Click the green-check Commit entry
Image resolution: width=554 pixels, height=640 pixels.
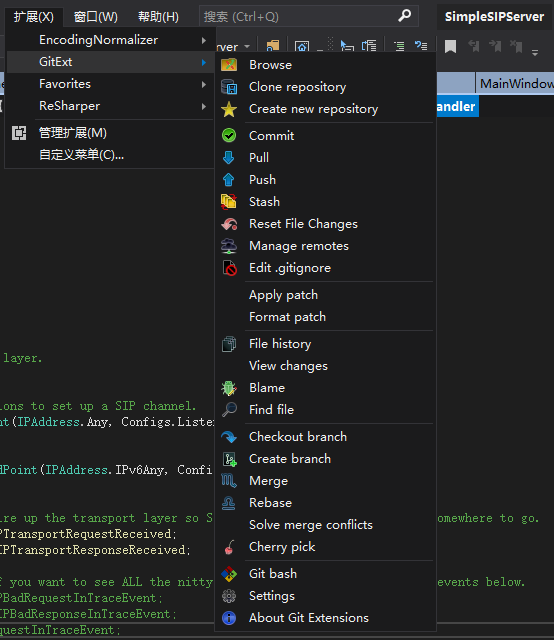coord(325,136)
